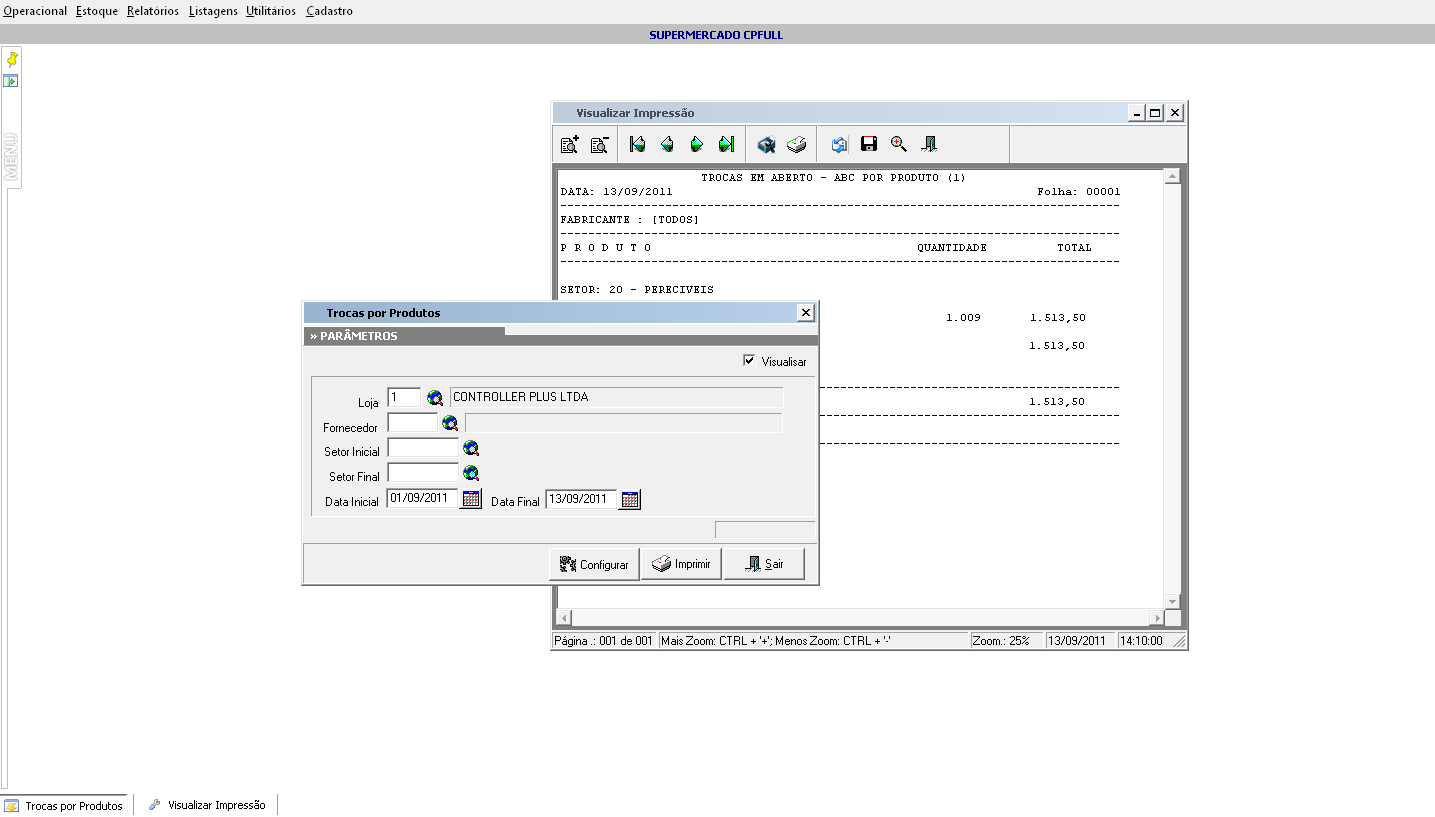Open the Relatórios menu

pos(153,11)
